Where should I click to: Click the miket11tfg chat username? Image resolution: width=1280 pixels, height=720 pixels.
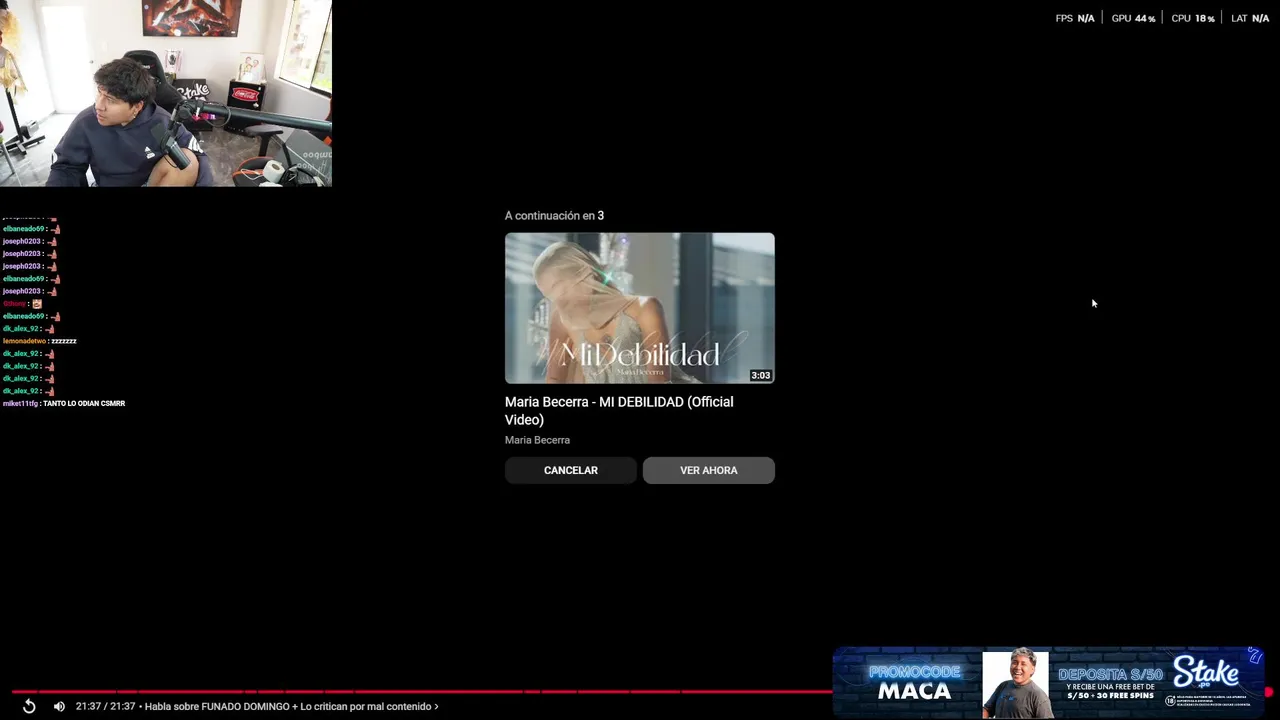(x=20, y=403)
